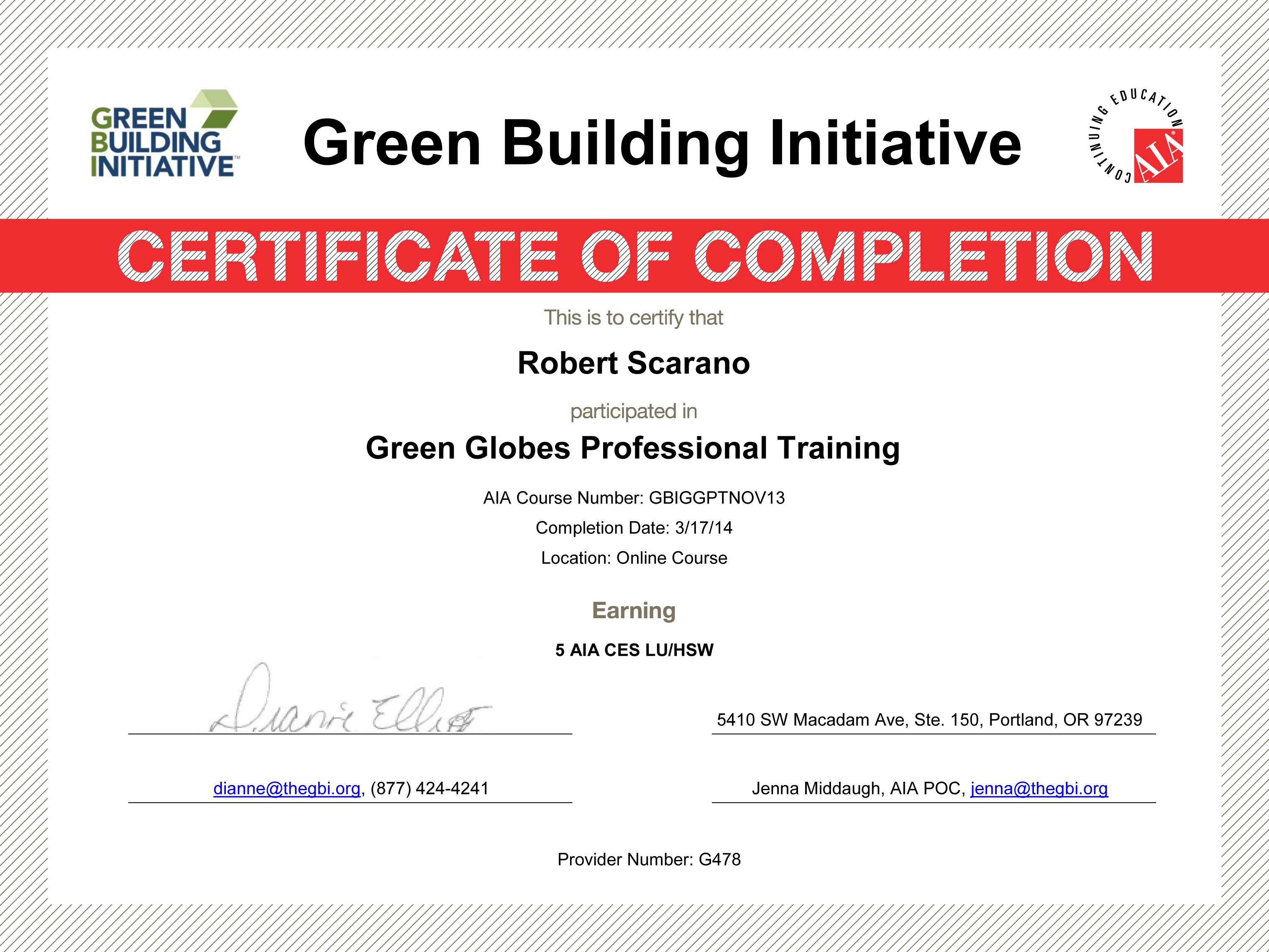
Task: Open the dianne@thegbi.org email link
Action: coord(287,788)
